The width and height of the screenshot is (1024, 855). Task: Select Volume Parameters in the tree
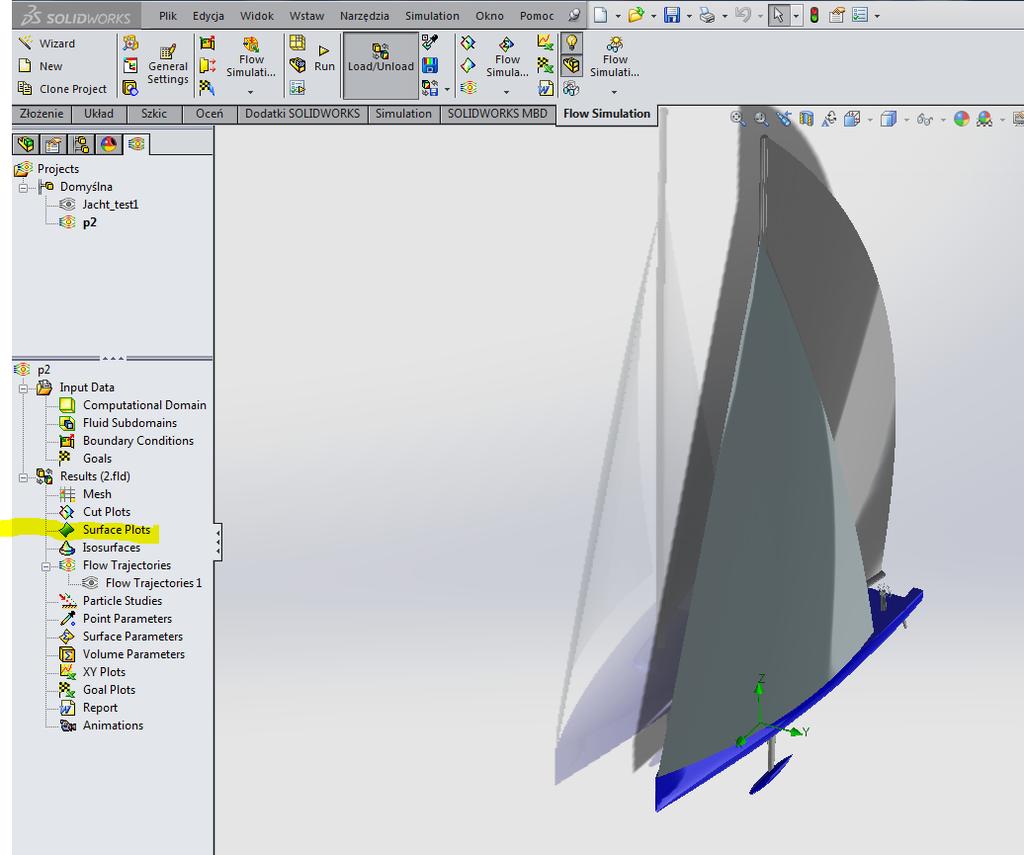(x=133, y=654)
